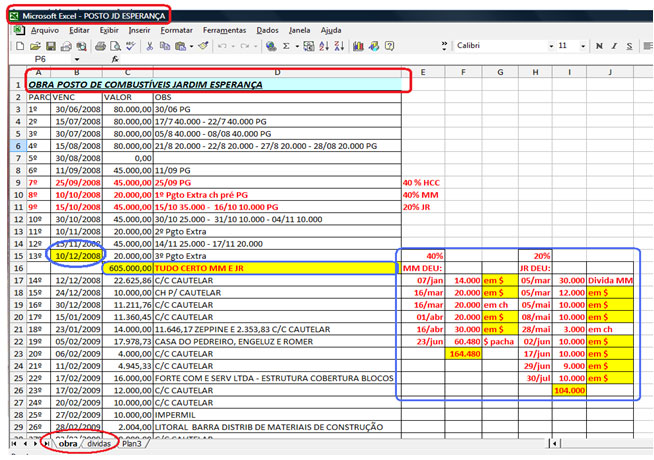Open the Arquivo menu
Image resolution: width=654 pixels, height=460 pixels.
[45, 30]
